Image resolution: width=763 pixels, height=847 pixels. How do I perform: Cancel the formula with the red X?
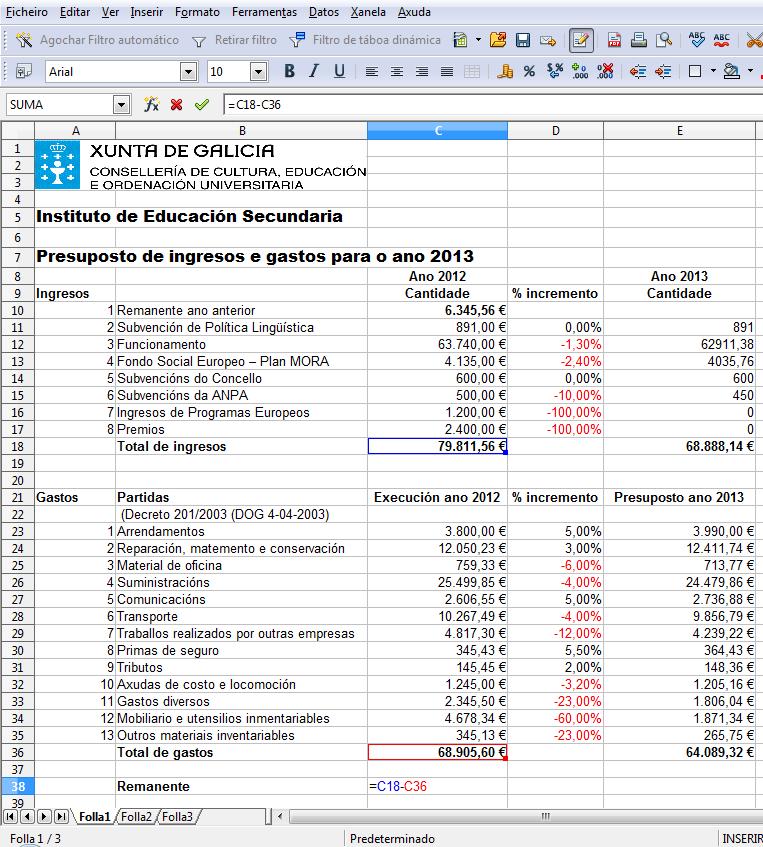pyautogui.click(x=177, y=104)
